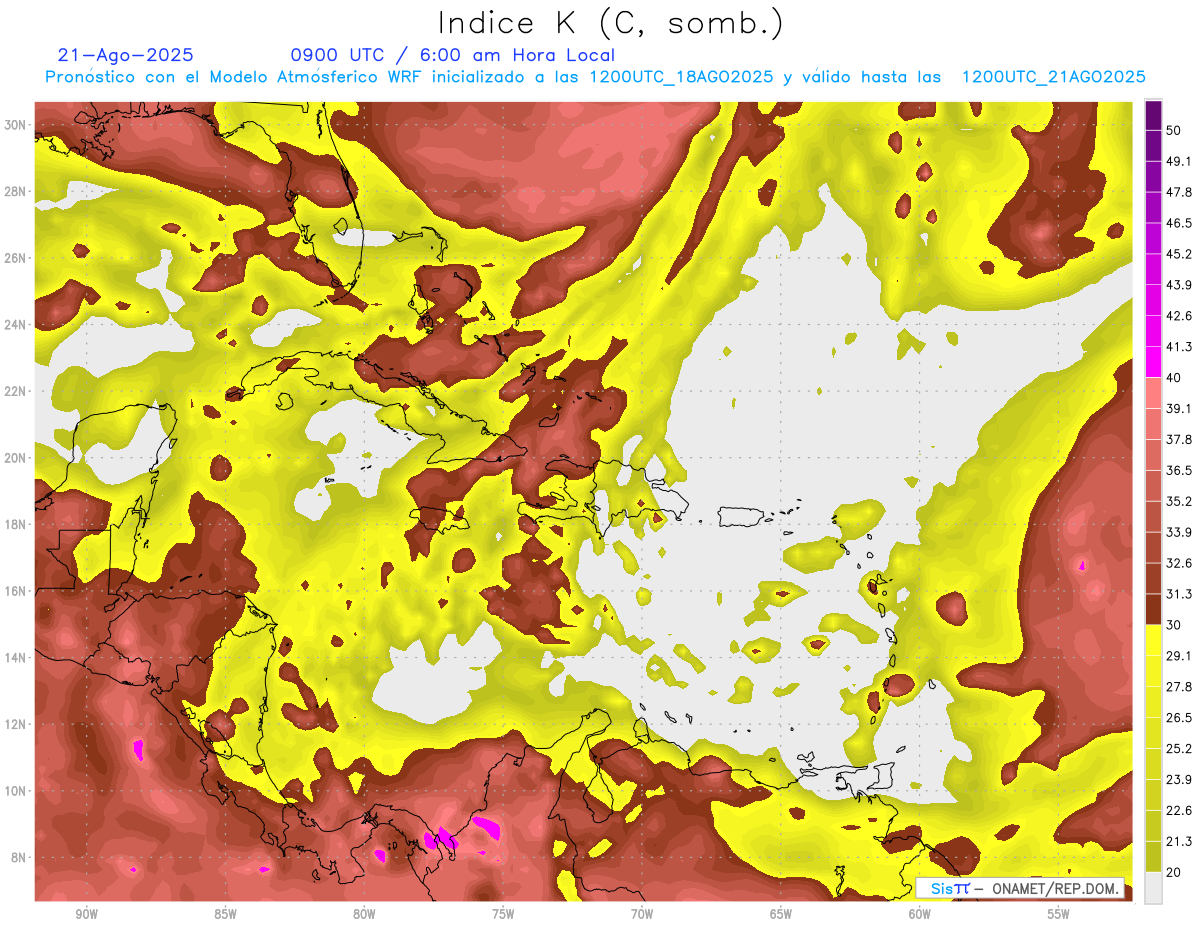Click the colorbar value '37.8'
1200x927 pixels.
[x=1178, y=439]
